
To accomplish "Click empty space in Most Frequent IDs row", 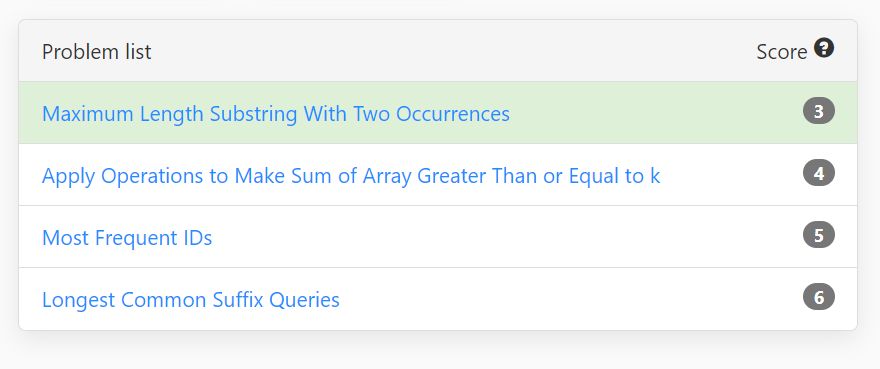I will tap(505, 236).
